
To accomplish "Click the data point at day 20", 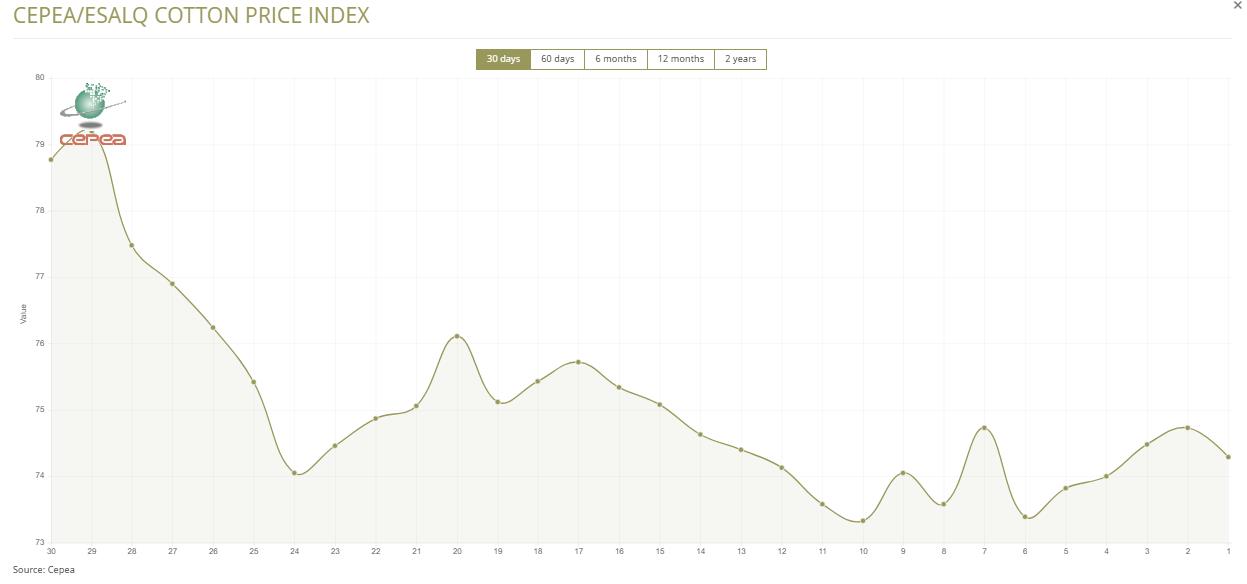I will coord(457,336).
